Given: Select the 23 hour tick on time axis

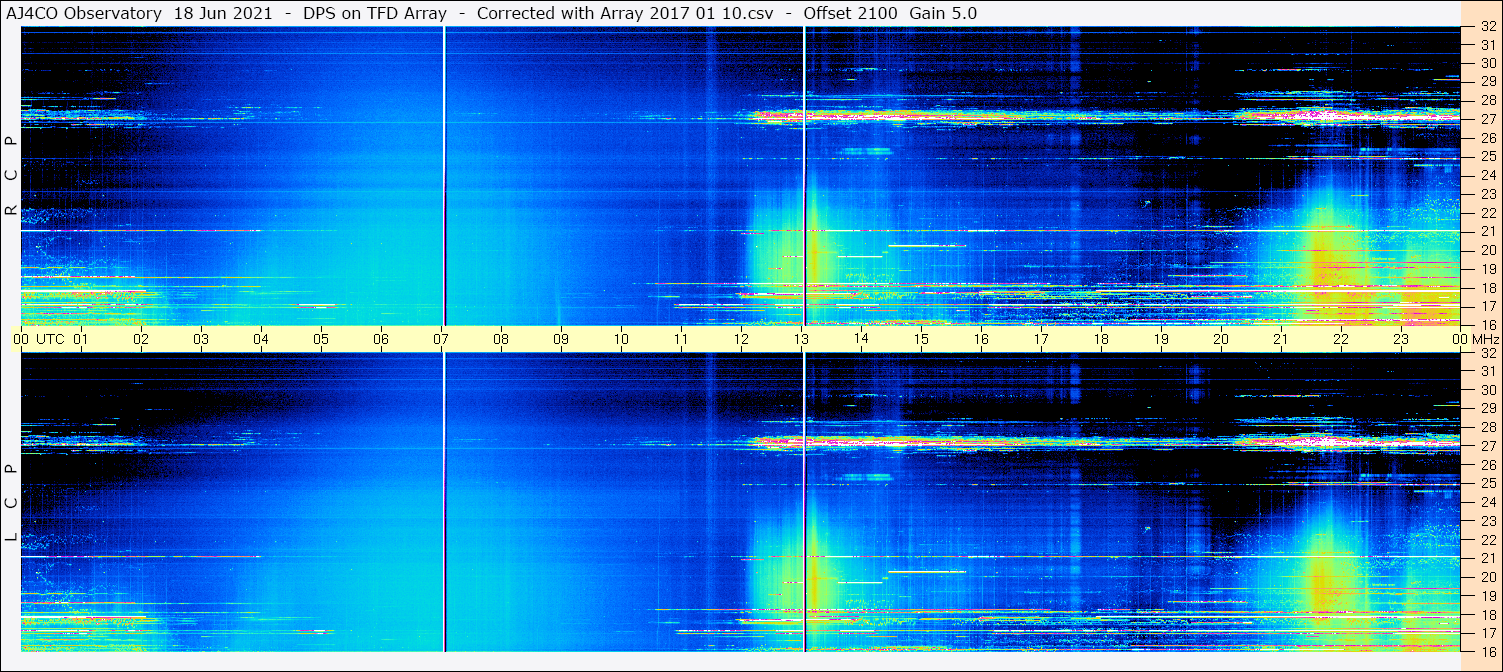Looking at the screenshot, I should coord(1401,339).
